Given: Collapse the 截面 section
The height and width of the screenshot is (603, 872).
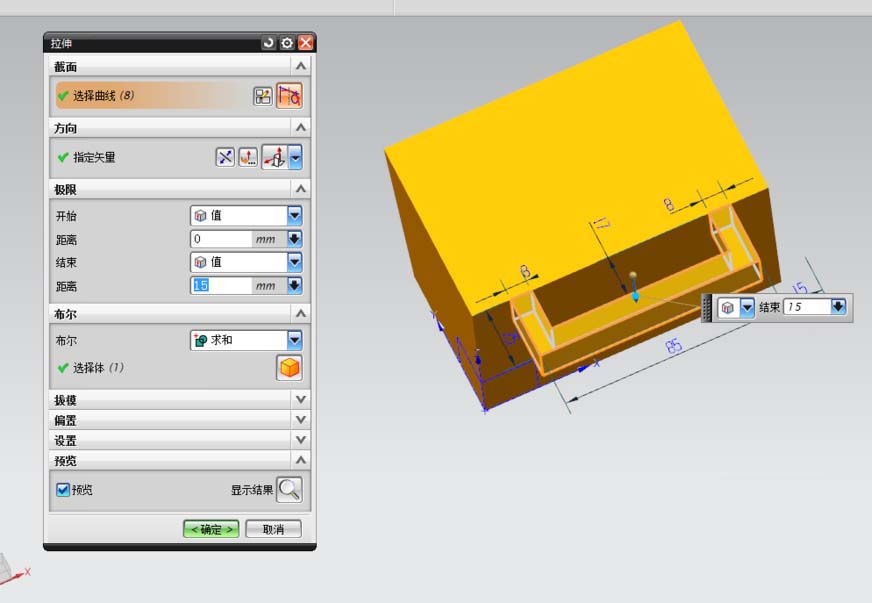Looking at the screenshot, I should click(299, 65).
